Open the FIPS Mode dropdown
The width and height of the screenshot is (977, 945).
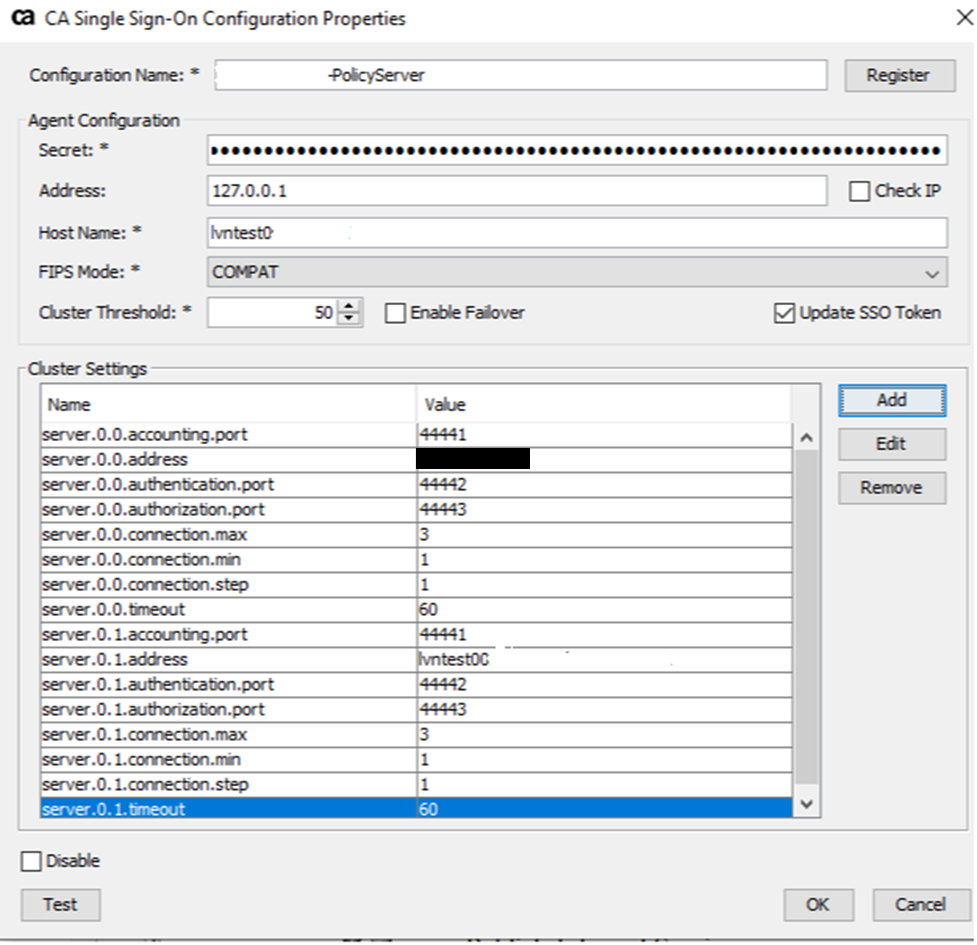[931, 273]
